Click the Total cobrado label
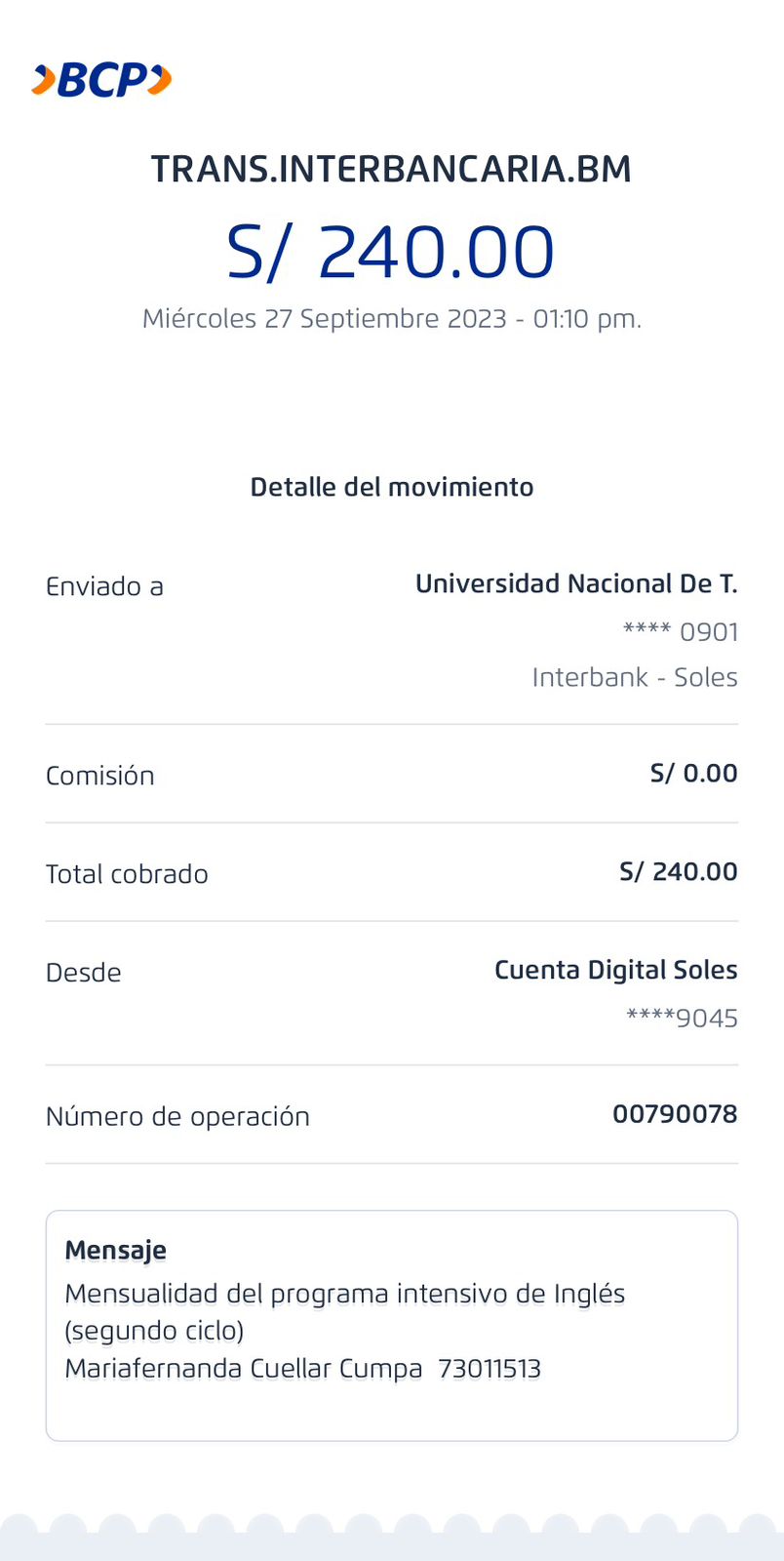Image resolution: width=784 pixels, height=1561 pixels. (x=127, y=874)
